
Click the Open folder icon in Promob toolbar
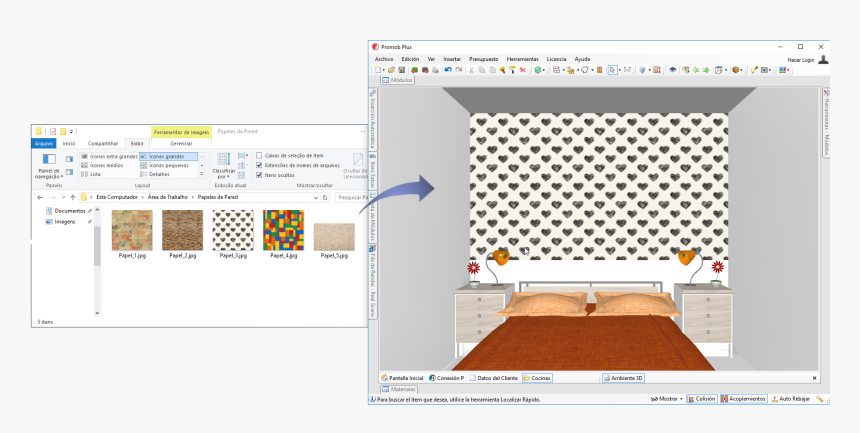391,70
